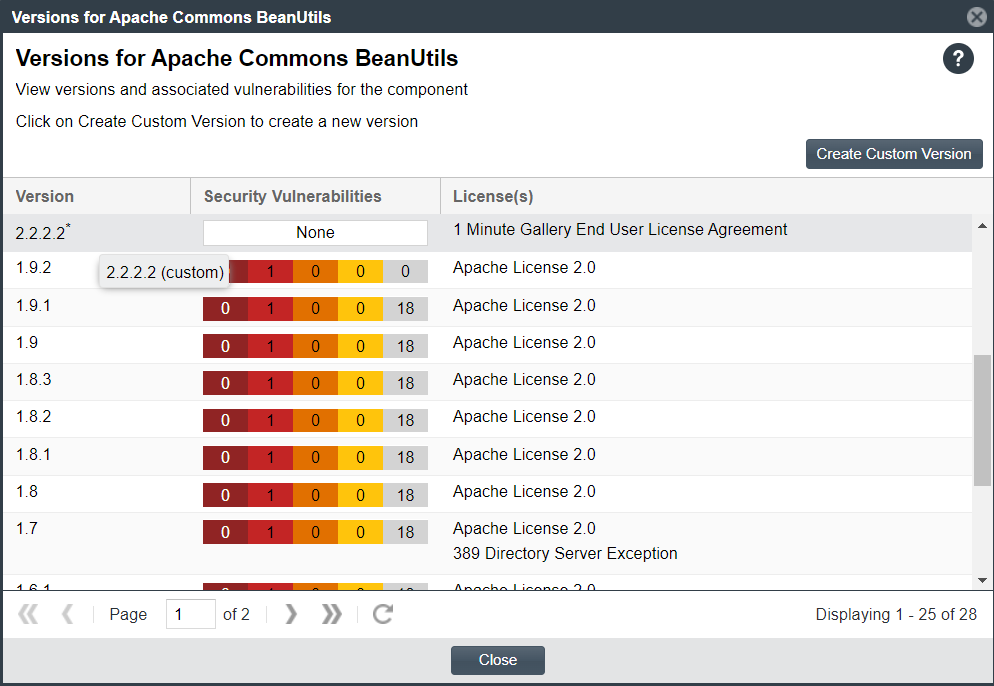
Task: Click the red count 1 for version 1.8.1
Action: (270, 457)
